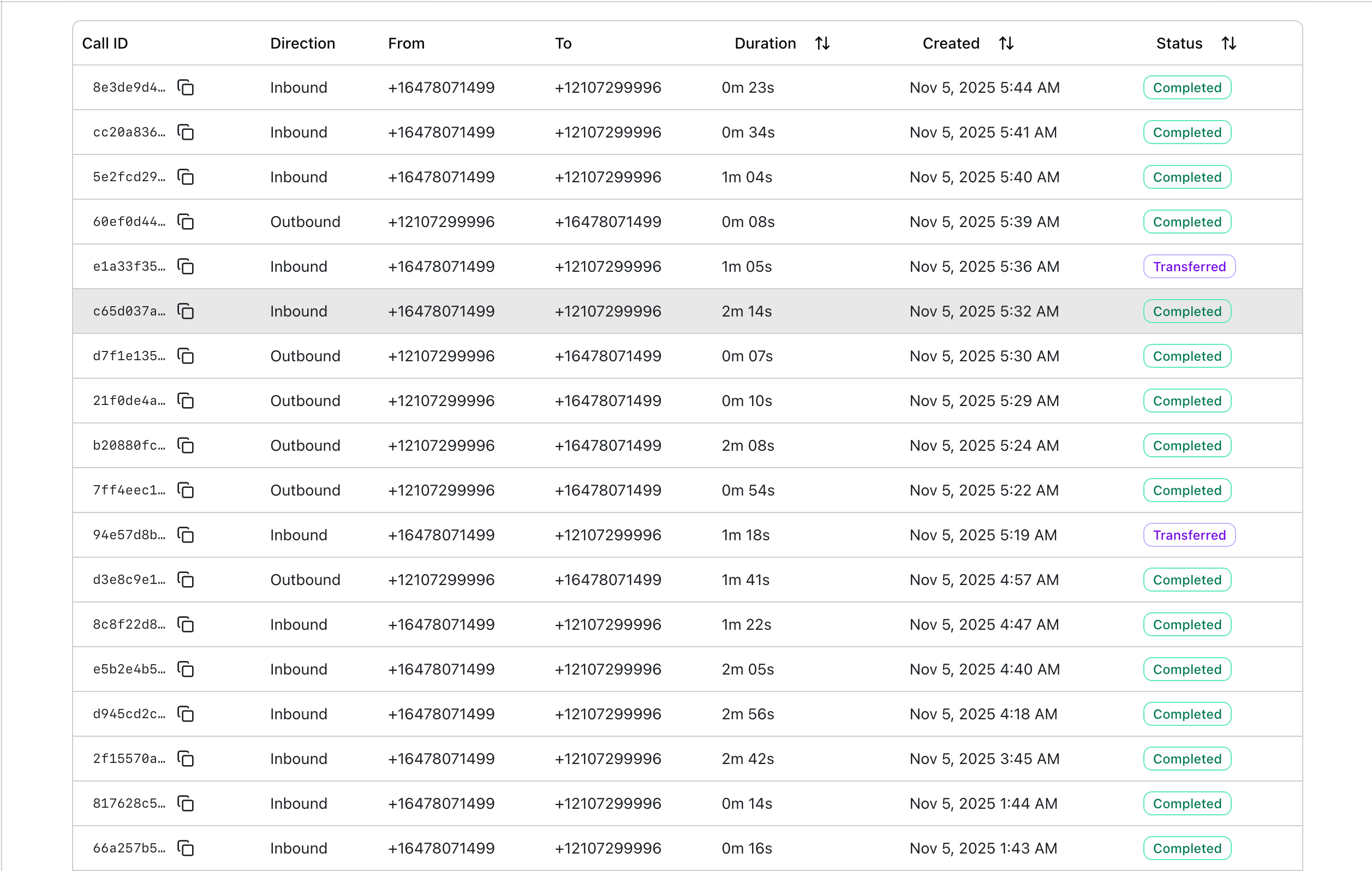Copy call ID cc20a836

[x=186, y=132]
